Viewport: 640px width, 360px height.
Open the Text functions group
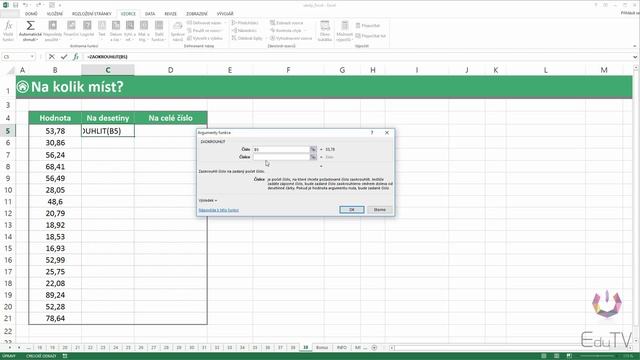pos(102,31)
